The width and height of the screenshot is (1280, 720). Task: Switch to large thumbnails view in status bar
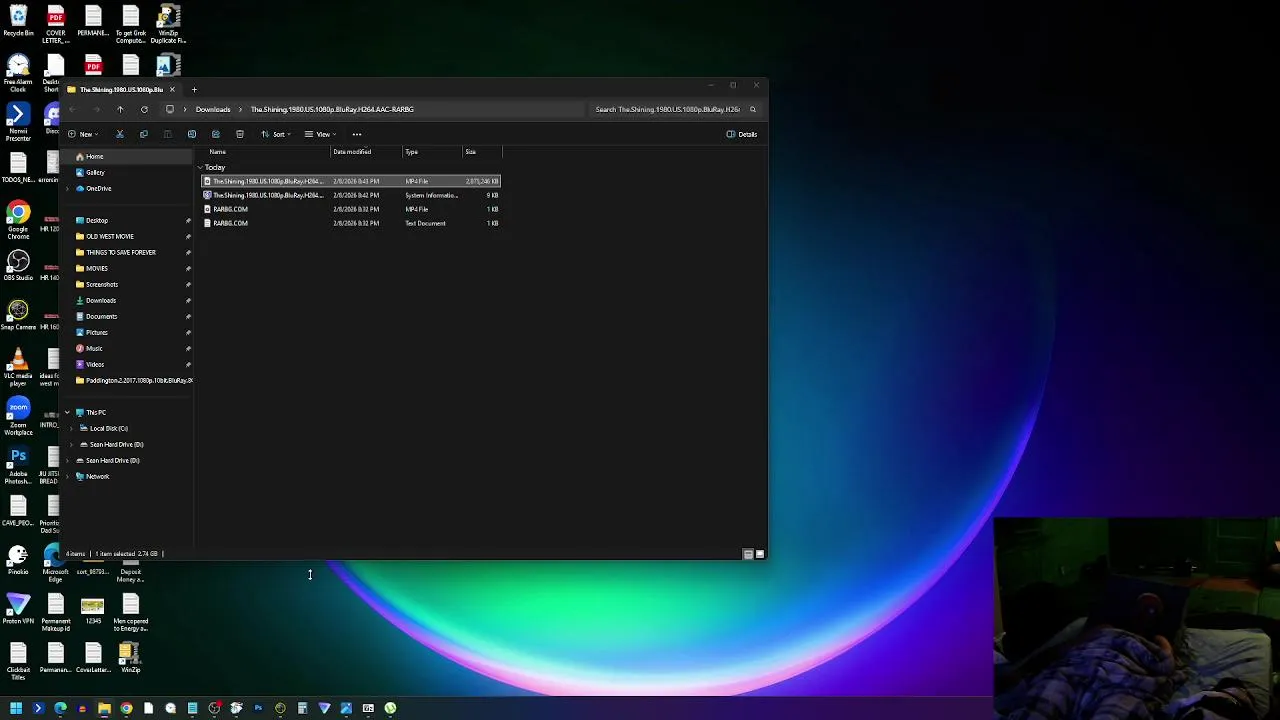pos(760,554)
